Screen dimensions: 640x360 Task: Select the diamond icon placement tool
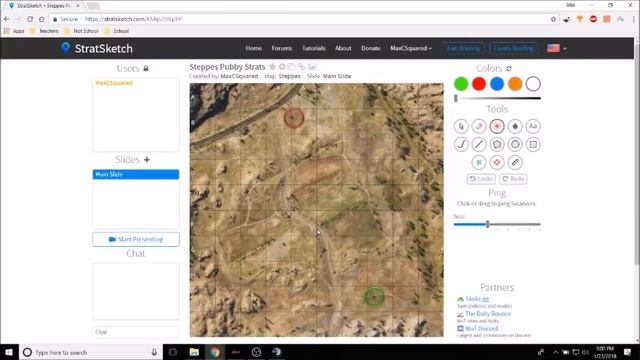pyautogui.click(x=515, y=126)
